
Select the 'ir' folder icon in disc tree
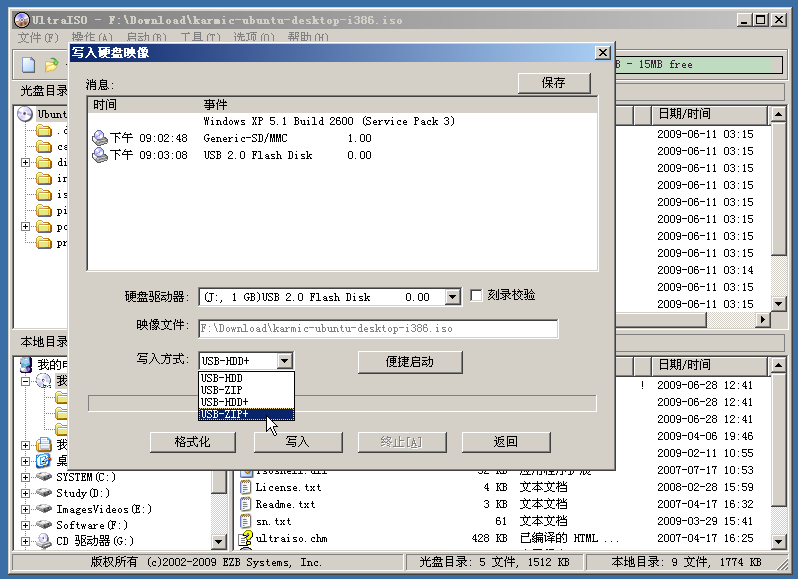tap(44, 179)
